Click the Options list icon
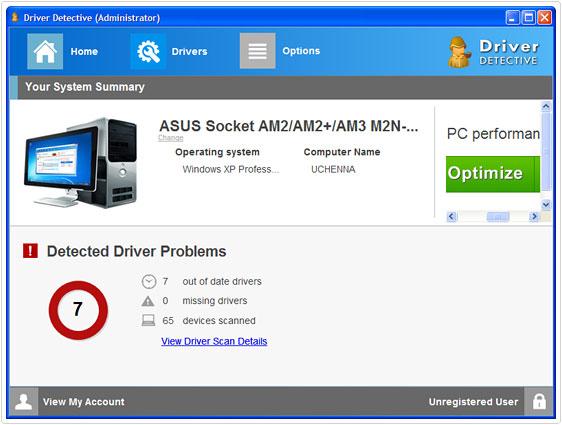The image size is (562, 425). point(257,51)
